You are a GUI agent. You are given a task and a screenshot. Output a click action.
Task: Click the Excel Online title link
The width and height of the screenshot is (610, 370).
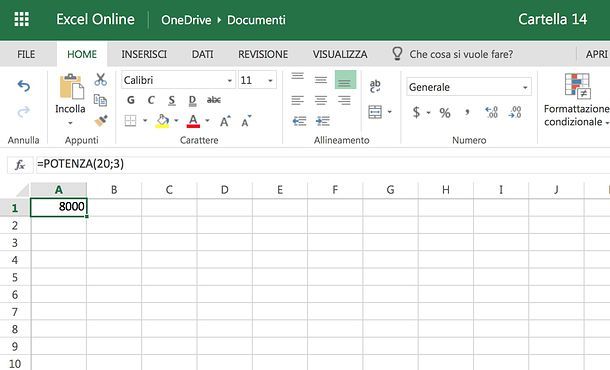tap(95, 19)
